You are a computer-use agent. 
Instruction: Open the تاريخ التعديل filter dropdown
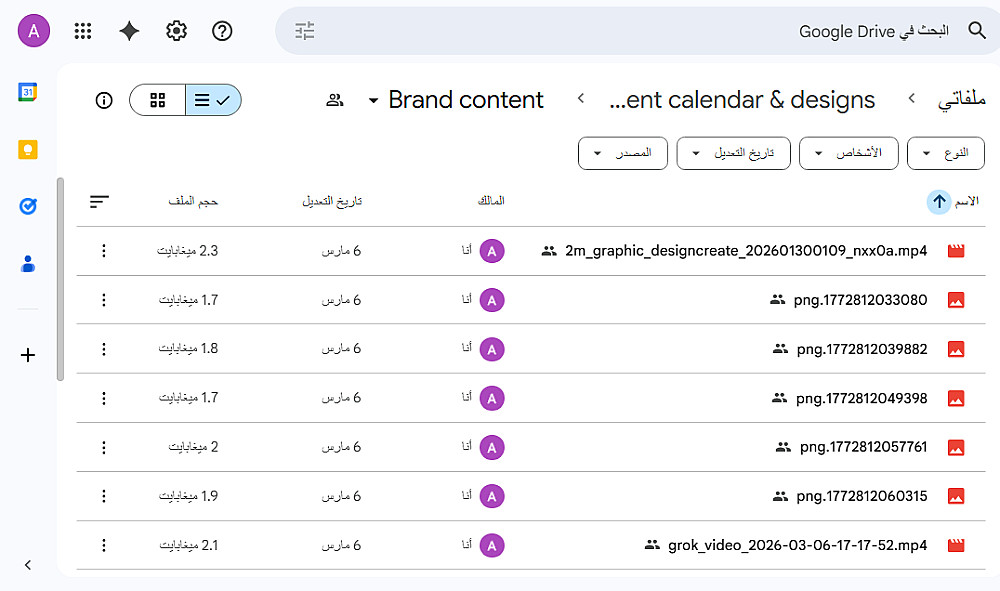pyautogui.click(x=733, y=153)
